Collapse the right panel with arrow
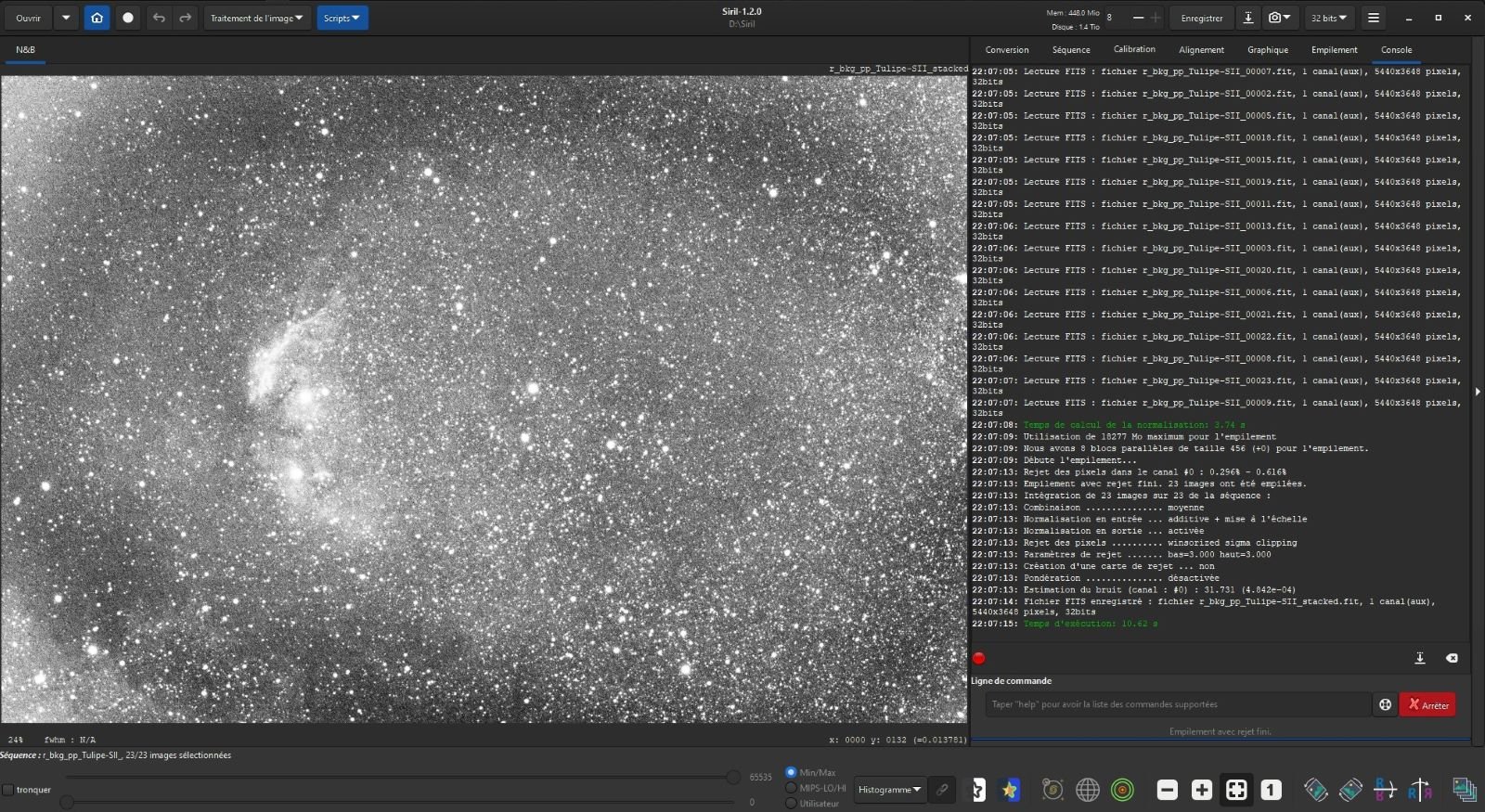This screenshot has width=1485, height=812. coord(1478,392)
